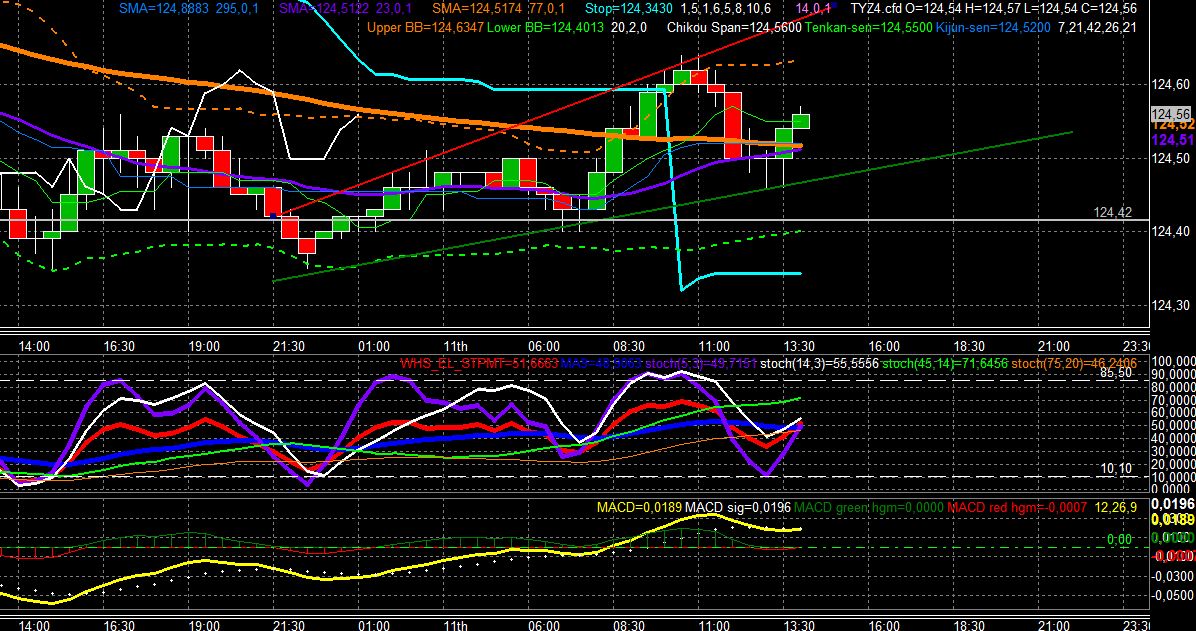Select the Chikou Span=124,5600 label
The height and width of the screenshot is (631, 1196).
click(734, 27)
